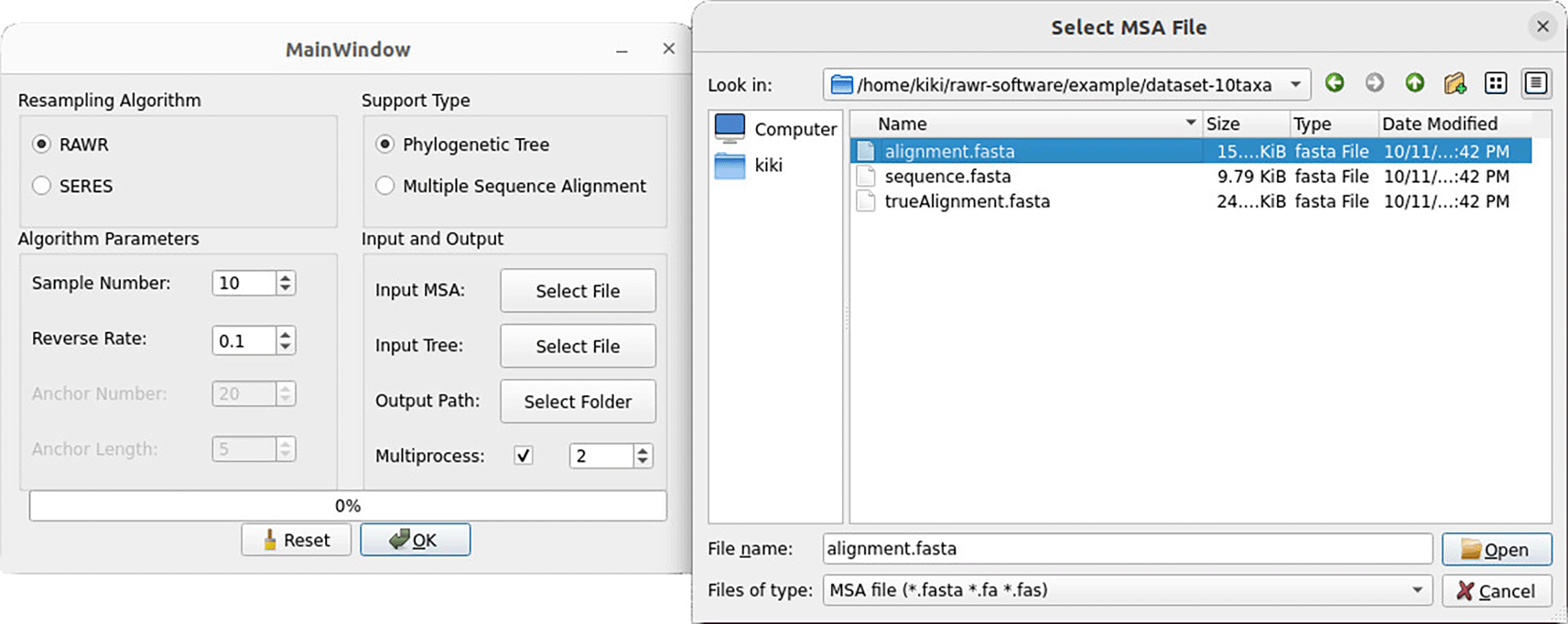
Task: Sort files by Name column header
Action: point(1026,124)
